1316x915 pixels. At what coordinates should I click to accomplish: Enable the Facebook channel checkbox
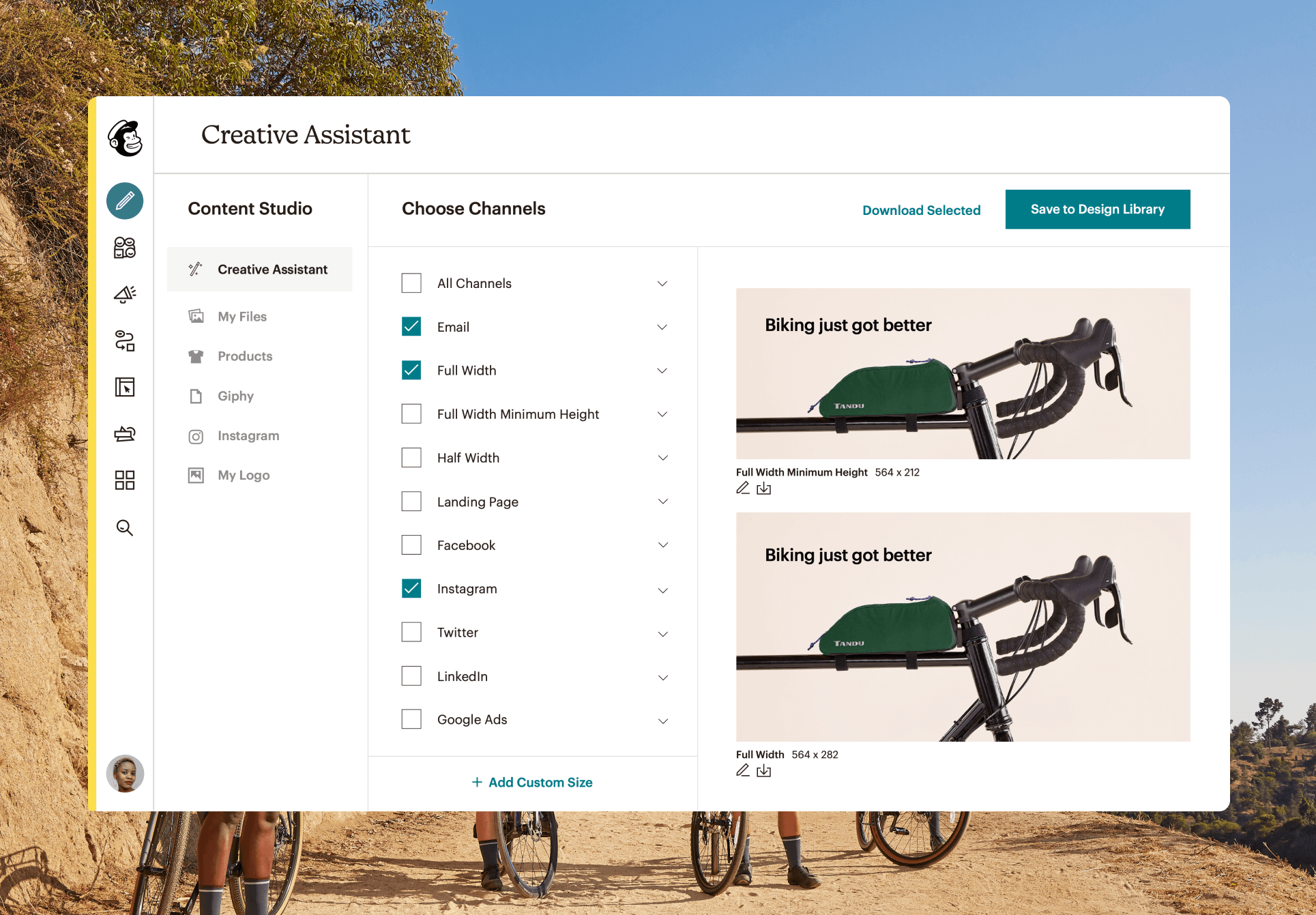tap(411, 544)
